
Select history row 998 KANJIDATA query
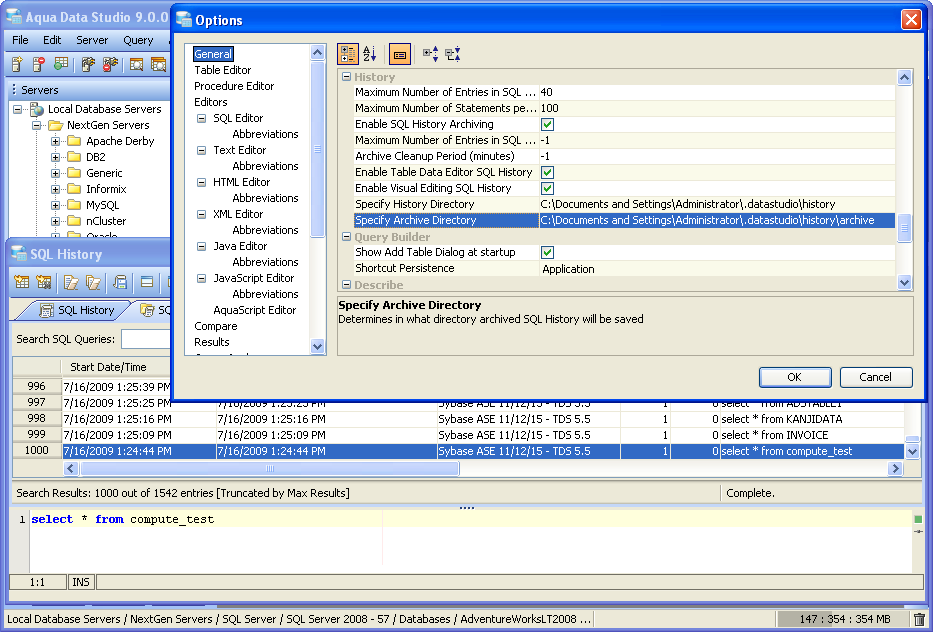pyautogui.click(x=458, y=419)
